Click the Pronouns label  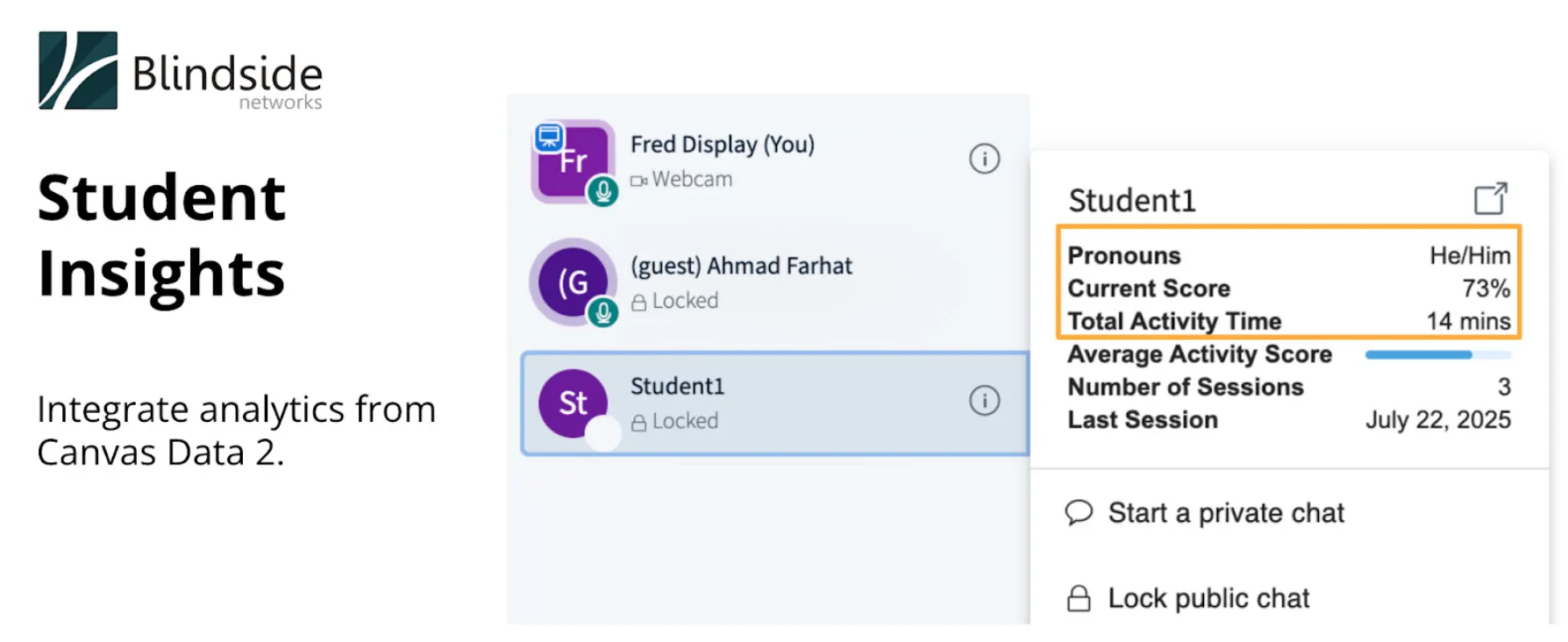tap(1124, 255)
